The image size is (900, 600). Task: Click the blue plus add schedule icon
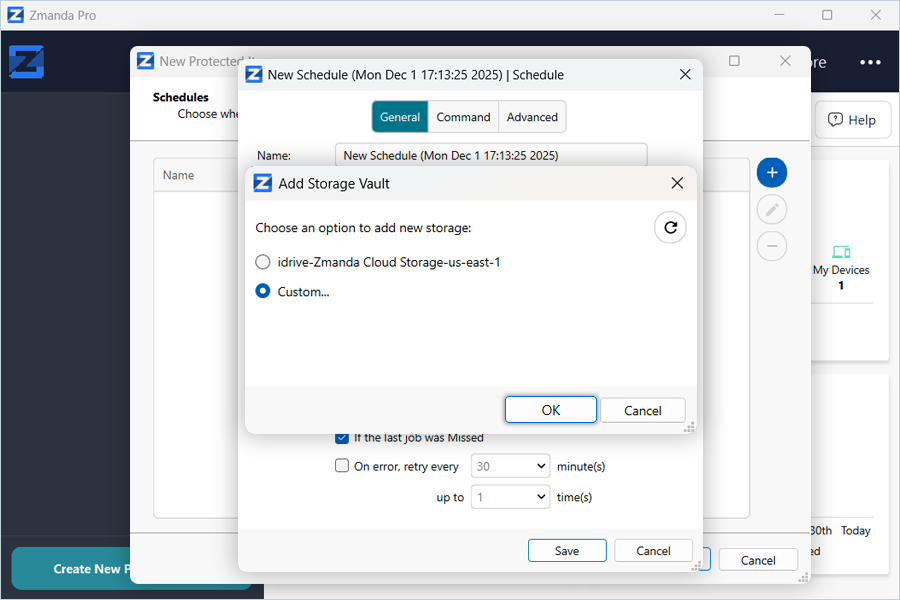[771, 173]
